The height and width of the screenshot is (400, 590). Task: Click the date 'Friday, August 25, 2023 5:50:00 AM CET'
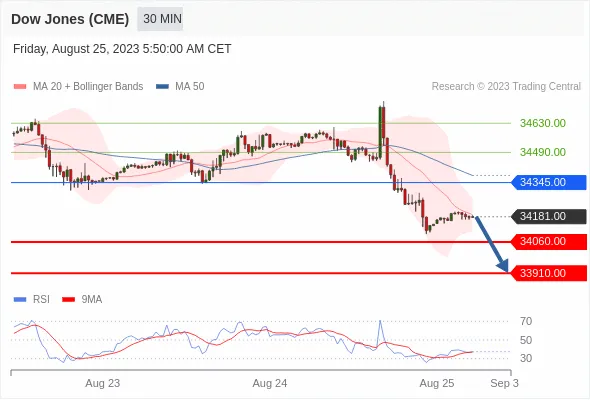122,49
